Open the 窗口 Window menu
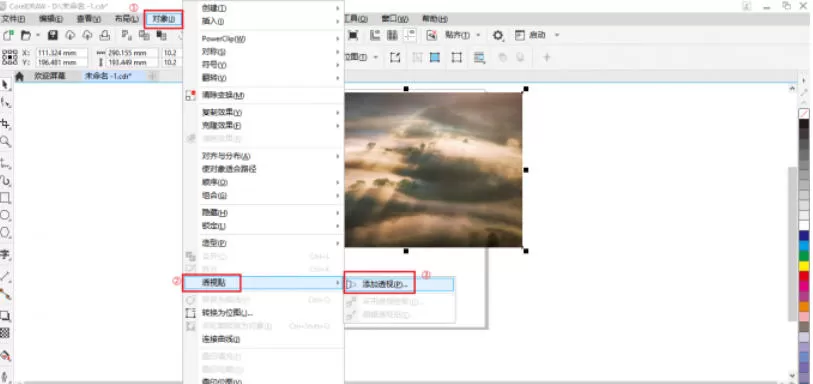Screen dimensions: 813x384 [x=395, y=19]
